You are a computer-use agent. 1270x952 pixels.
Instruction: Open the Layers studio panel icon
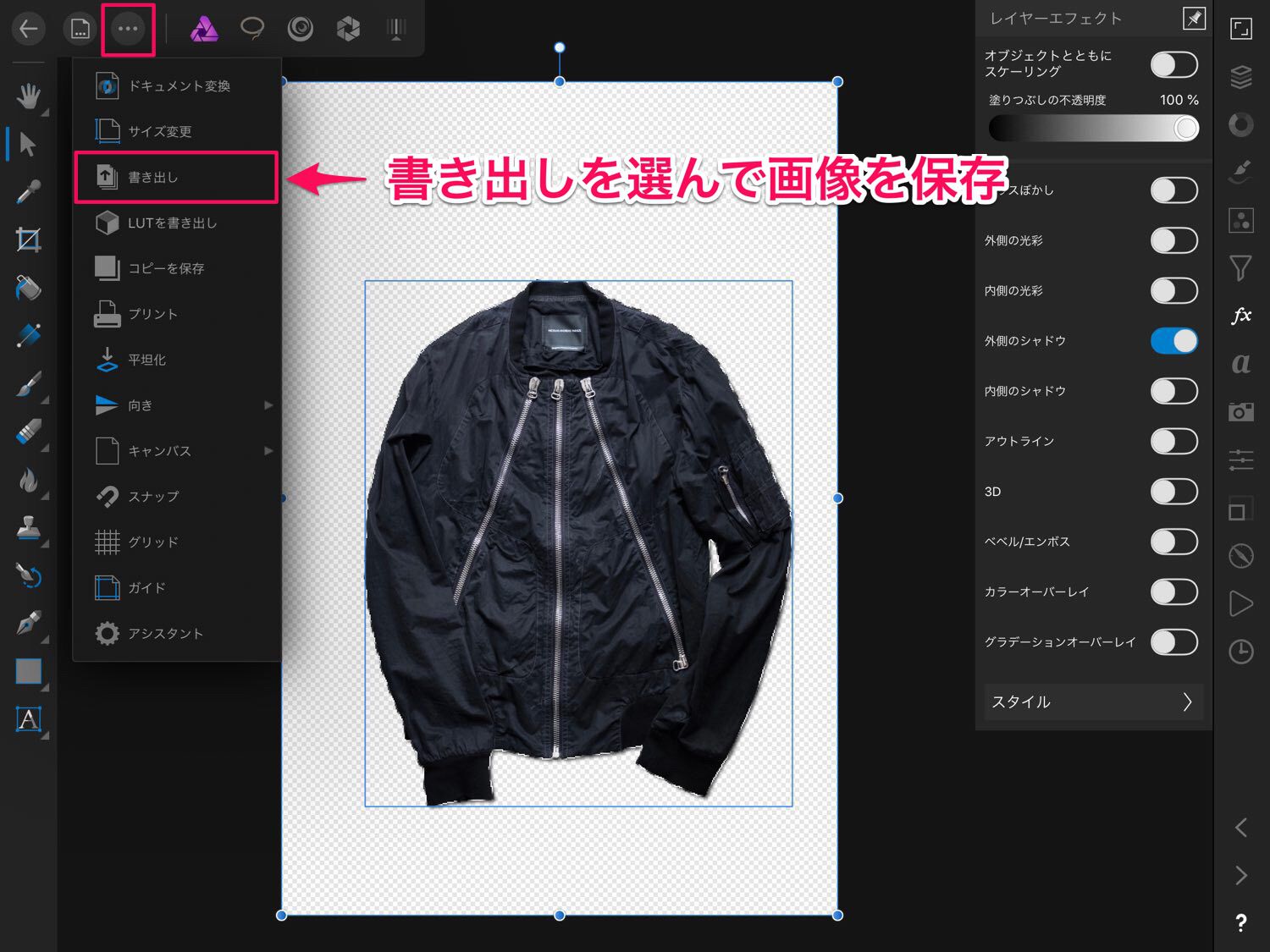(1240, 77)
